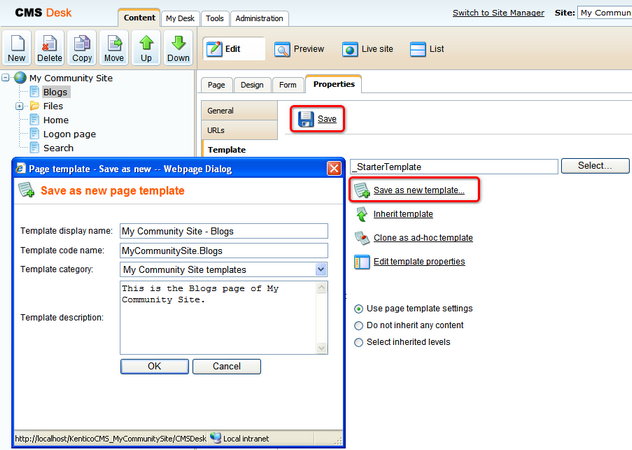Switch to List view
The image size is (632, 450).
click(x=427, y=49)
